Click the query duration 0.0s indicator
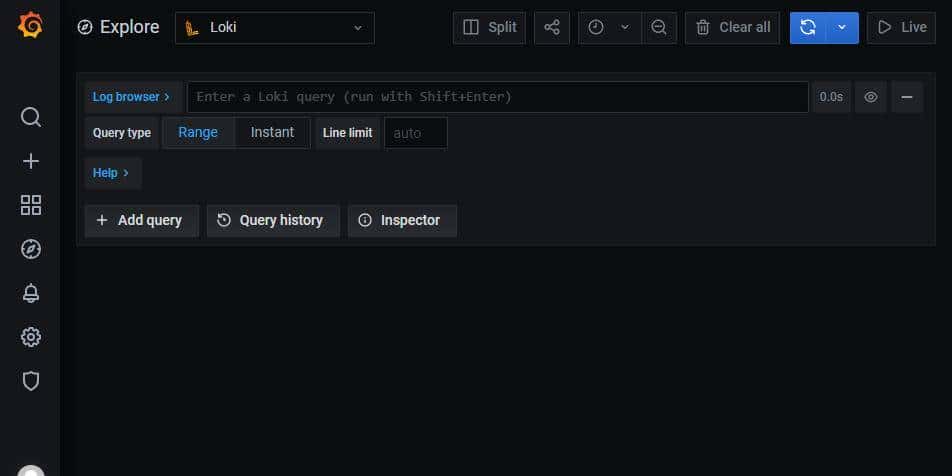The width and height of the screenshot is (952, 476). (x=831, y=97)
